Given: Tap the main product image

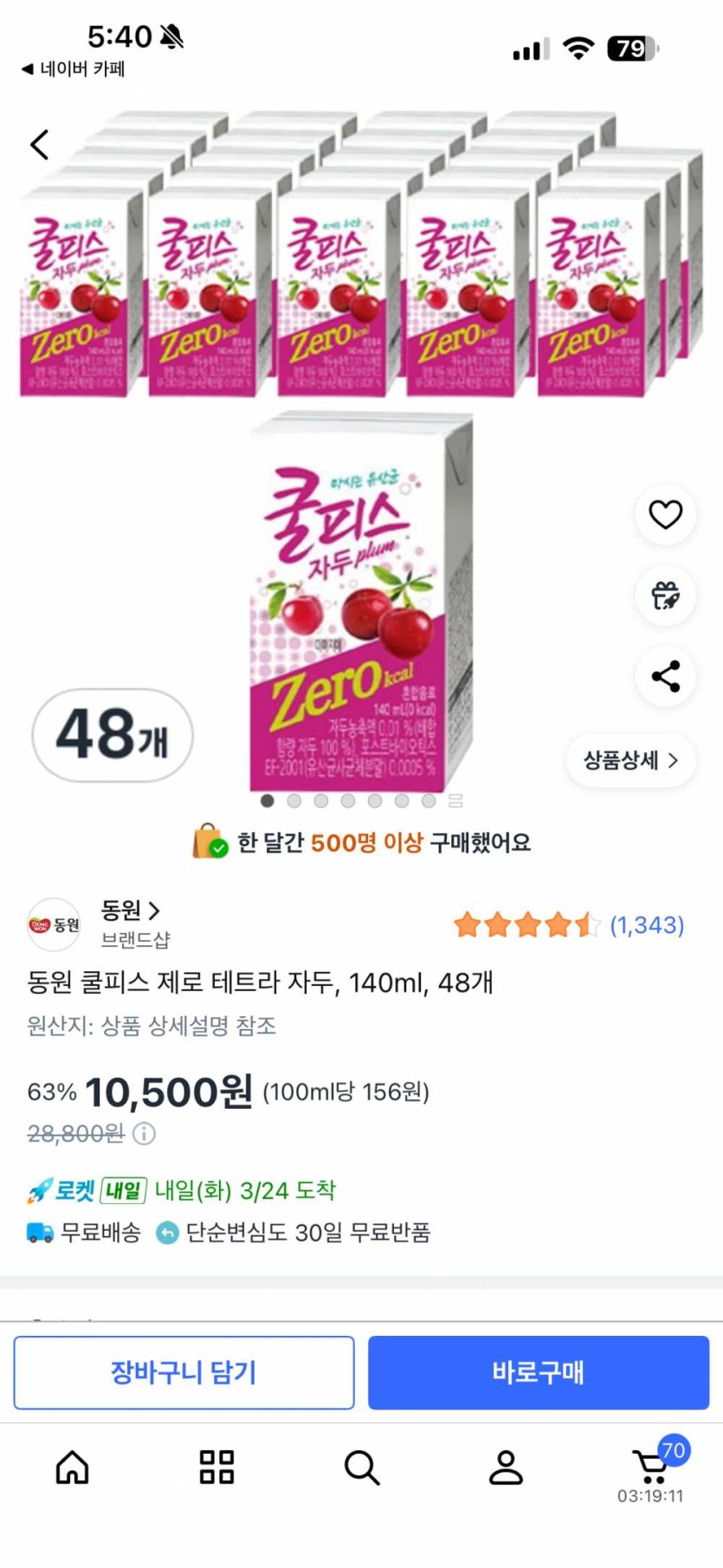Looking at the screenshot, I should [361, 606].
